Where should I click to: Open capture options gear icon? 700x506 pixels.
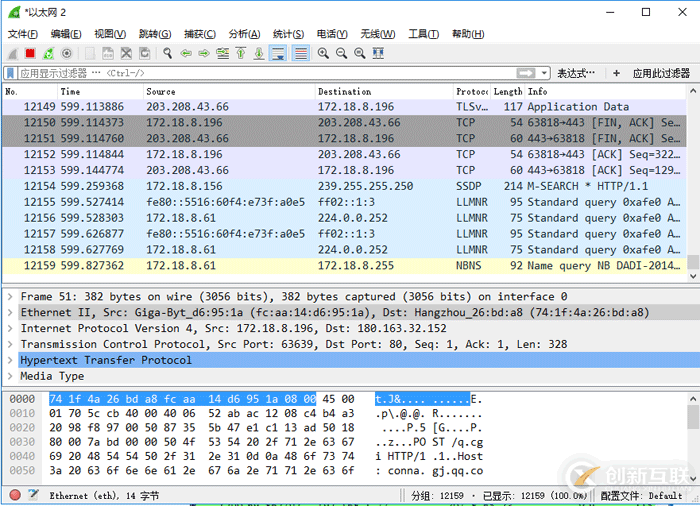(x=66, y=53)
